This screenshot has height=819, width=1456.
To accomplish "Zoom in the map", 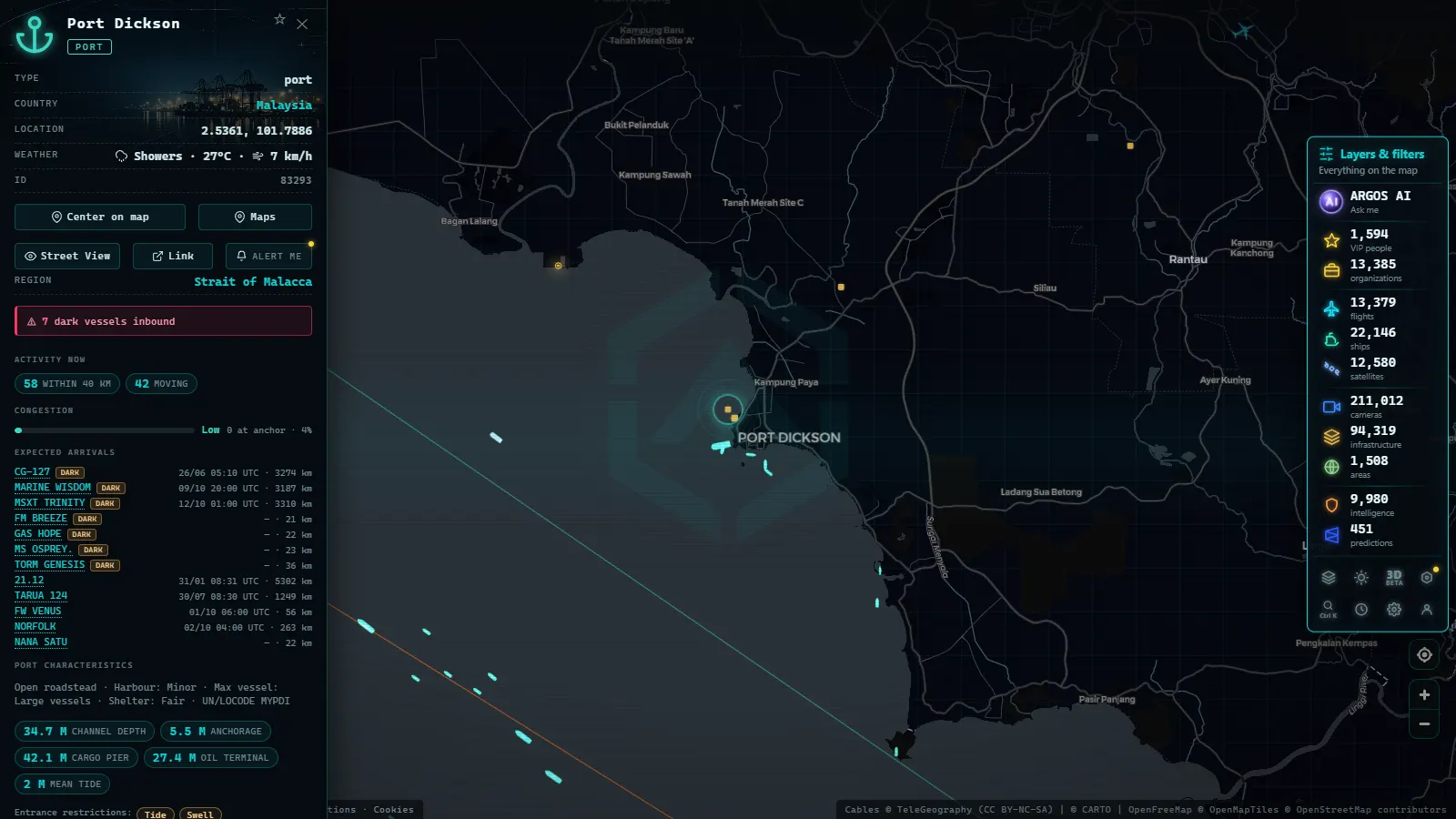I will tap(1424, 695).
